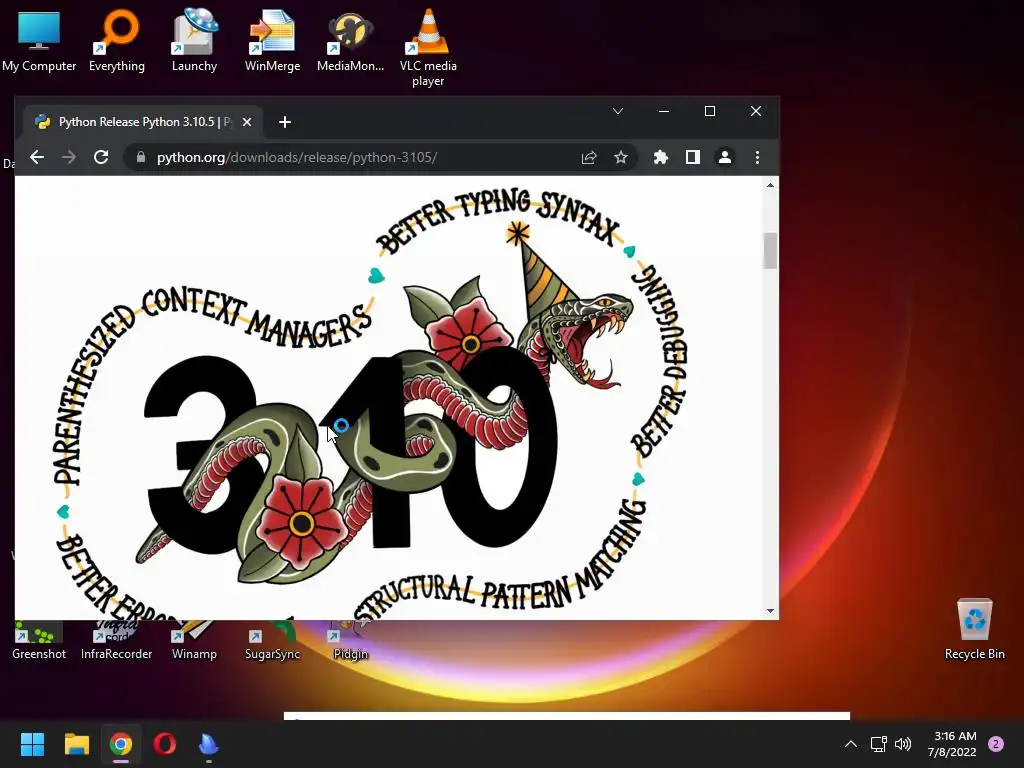Open My Computer desktop icon
The image size is (1024, 768).
coord(39,41)
